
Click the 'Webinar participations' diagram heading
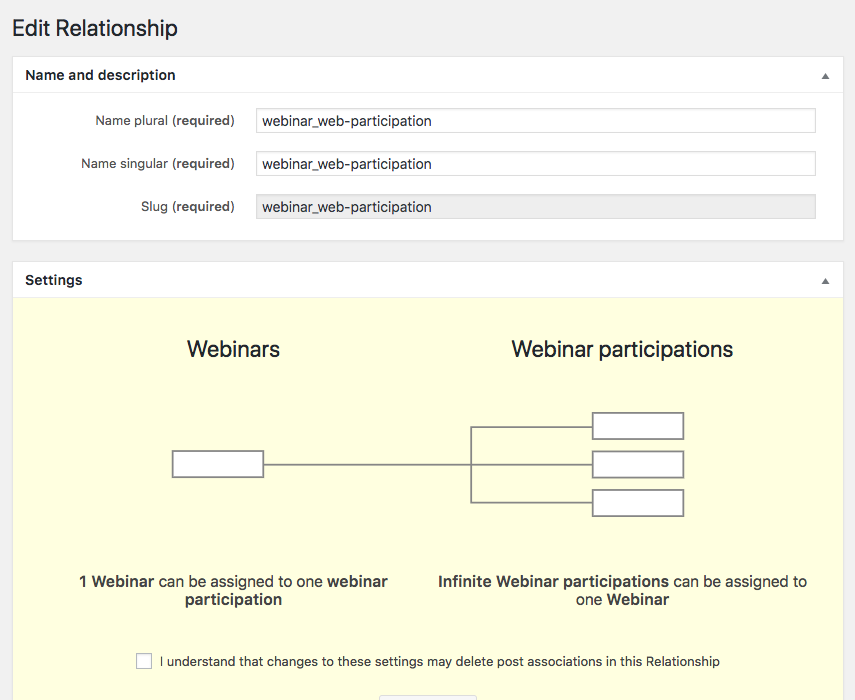pos(622,349)
